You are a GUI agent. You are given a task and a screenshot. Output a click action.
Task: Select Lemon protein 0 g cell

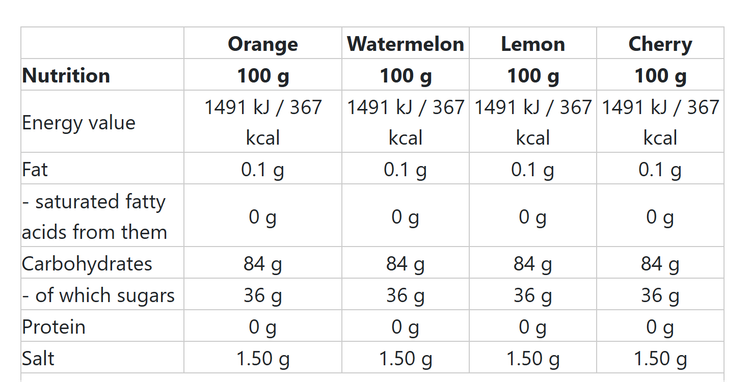pyautogui.click(x=533, y=327)
